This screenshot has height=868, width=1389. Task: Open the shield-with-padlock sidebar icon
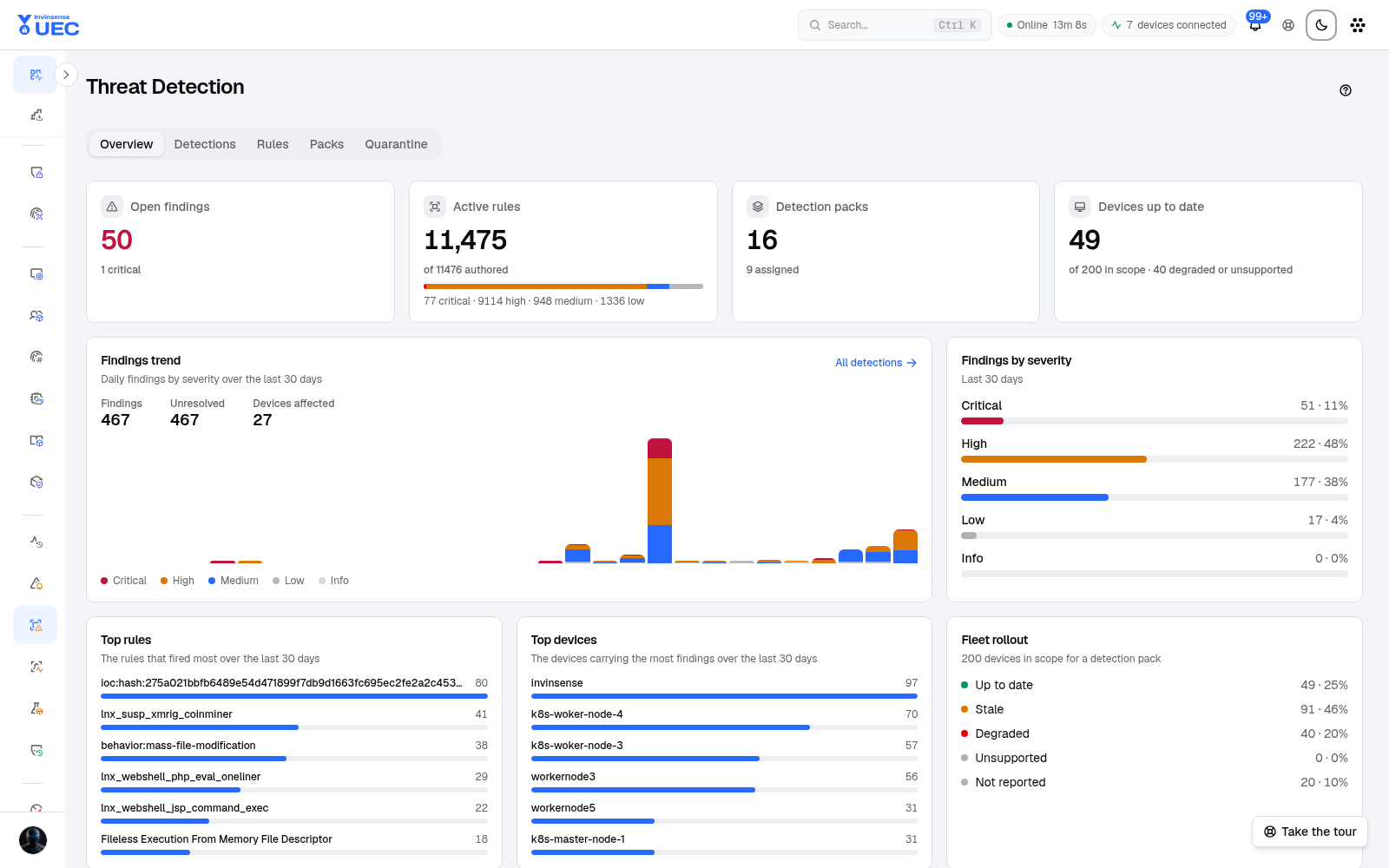(x=36, y=172)
